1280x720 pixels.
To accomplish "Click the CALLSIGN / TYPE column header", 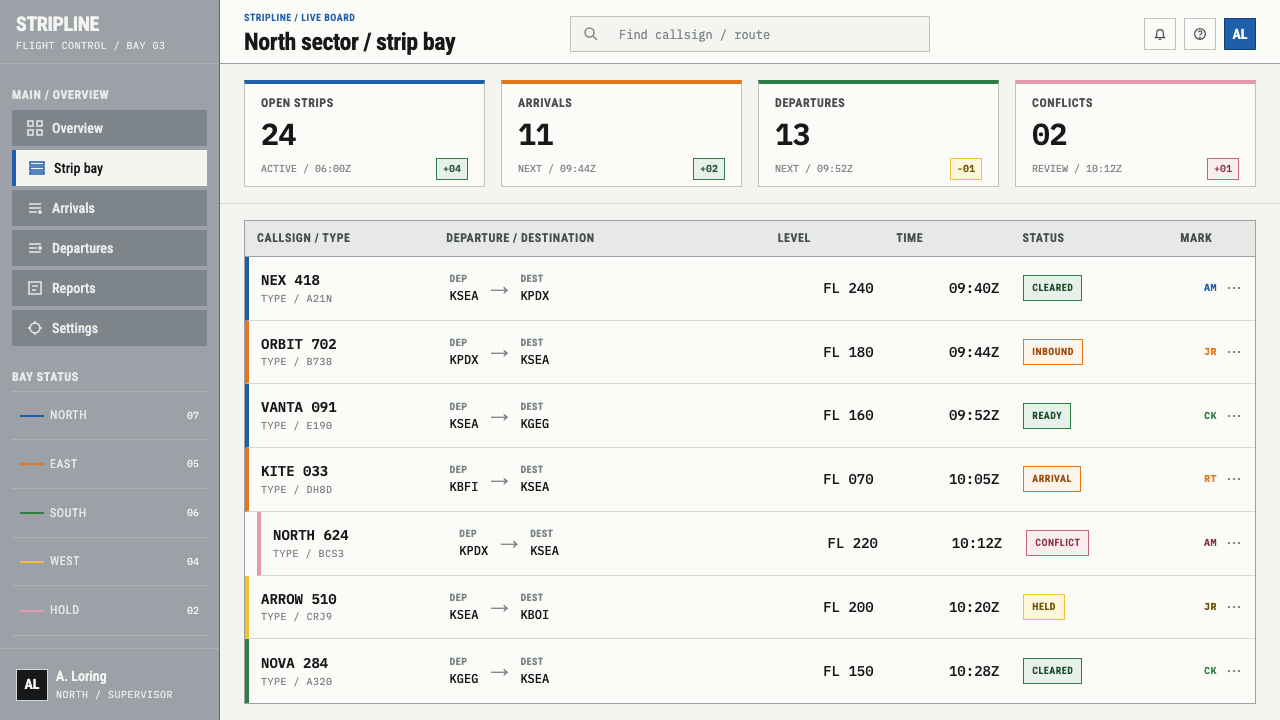I will click(x=304, y=238).
